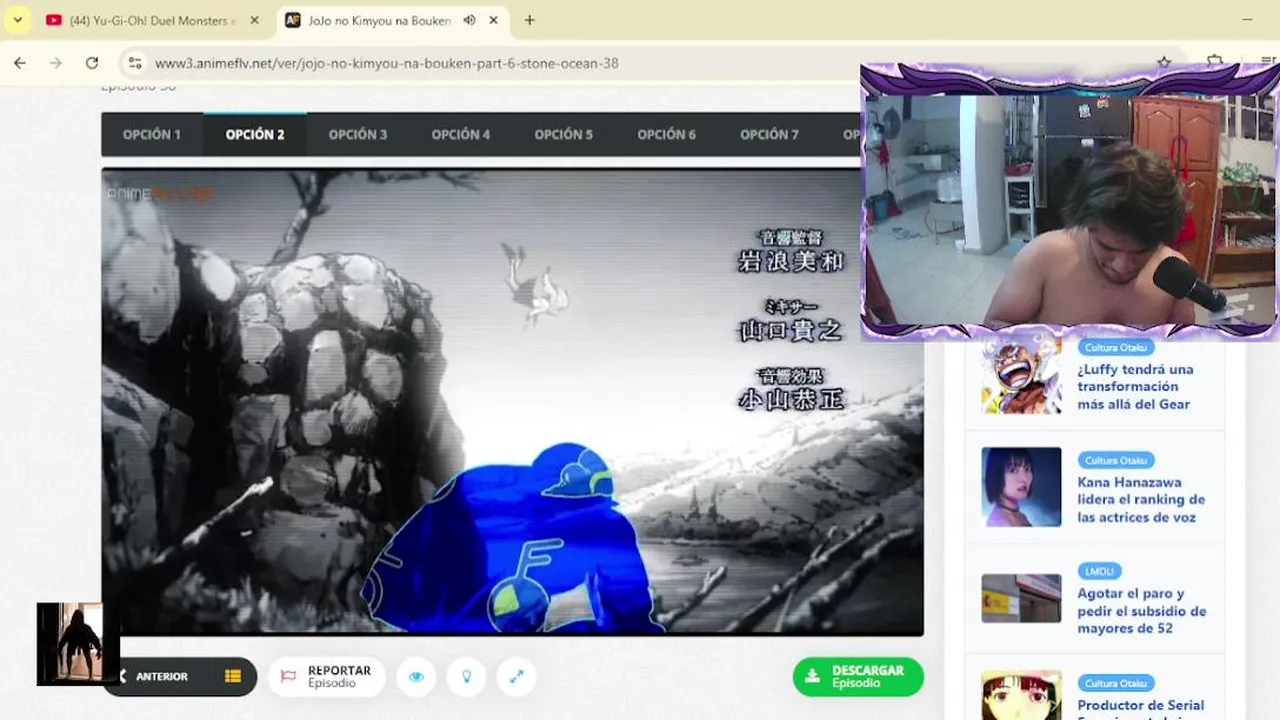The width and height of the screenshot is (1280, 720).
Task: Select OPCIÓN 6 video server
Action: tap(666, 134)
